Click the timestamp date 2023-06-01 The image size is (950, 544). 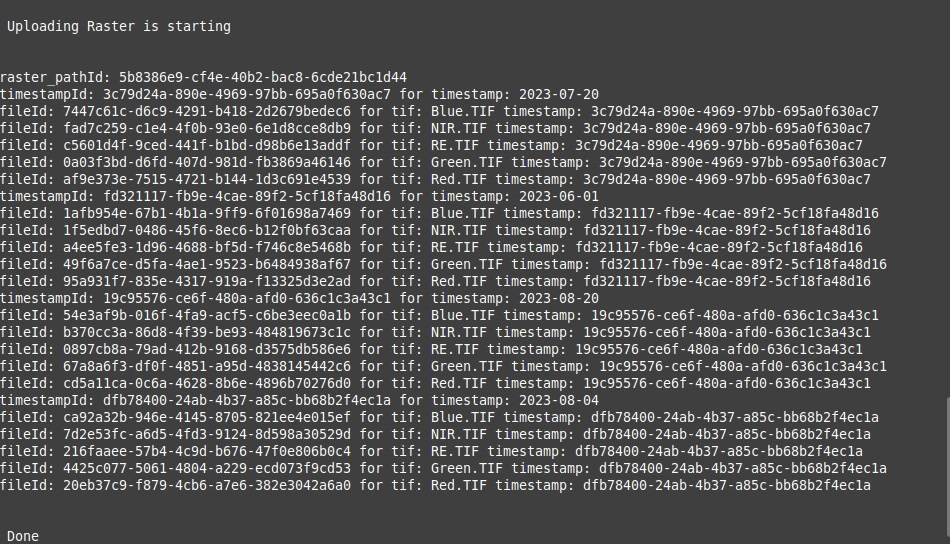pos(559,196)
